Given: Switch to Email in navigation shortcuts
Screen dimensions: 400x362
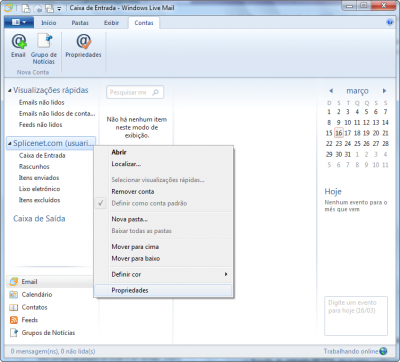Looking at the screenshot, I should click(x=50, y=282).
